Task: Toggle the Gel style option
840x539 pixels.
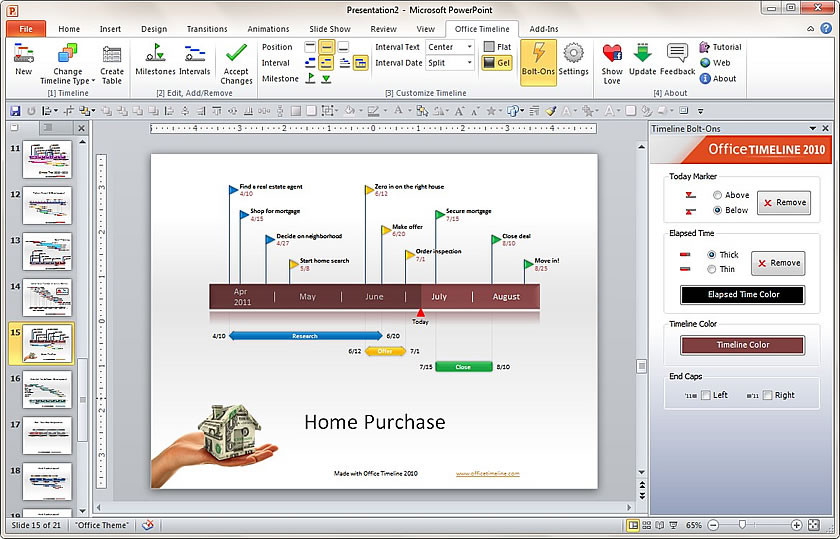Action: click(497, 63)
